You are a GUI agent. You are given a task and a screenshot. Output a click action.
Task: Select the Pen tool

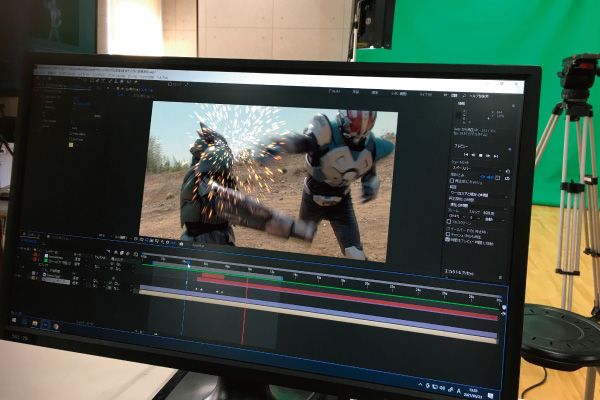(x=97, y=80)
